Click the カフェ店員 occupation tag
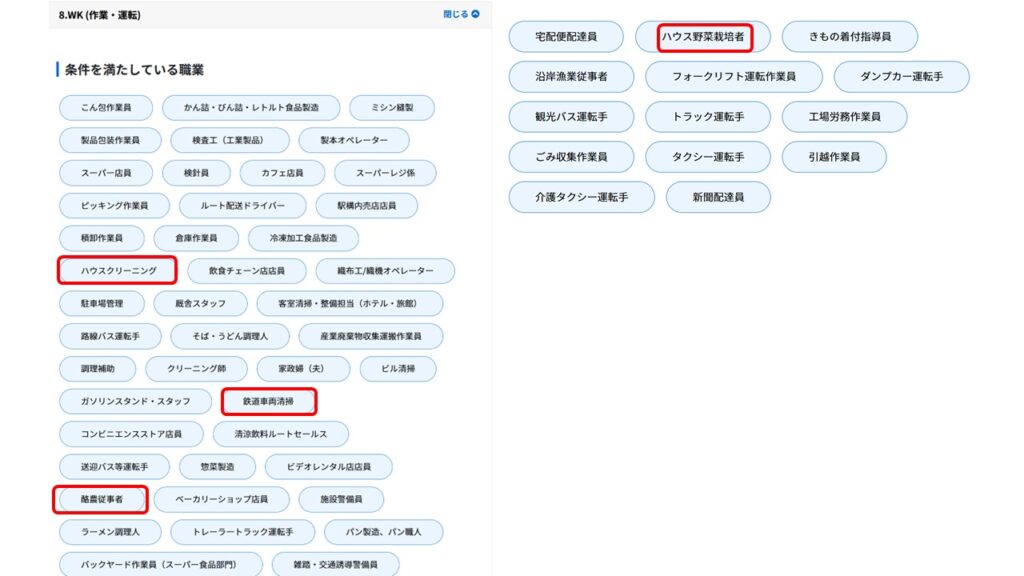The width and height of the screenshot is (1024, 576). pos(282,173)
